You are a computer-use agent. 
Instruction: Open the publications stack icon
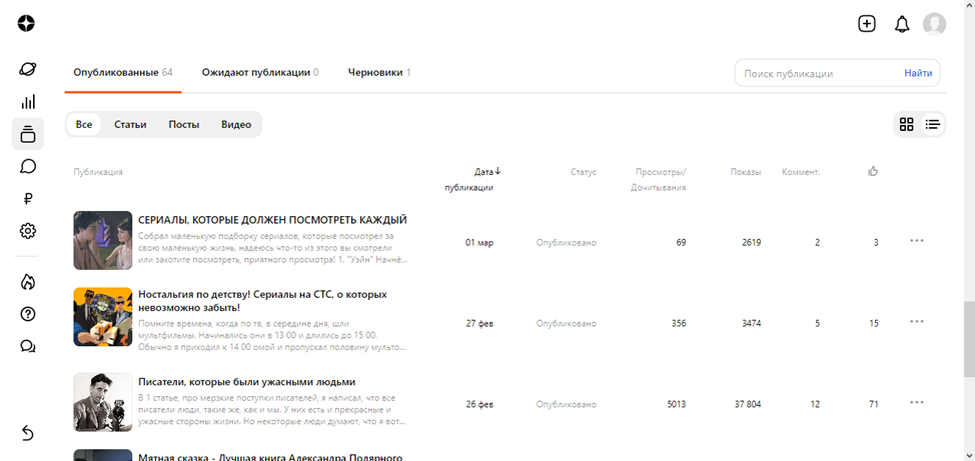point(27,134)
